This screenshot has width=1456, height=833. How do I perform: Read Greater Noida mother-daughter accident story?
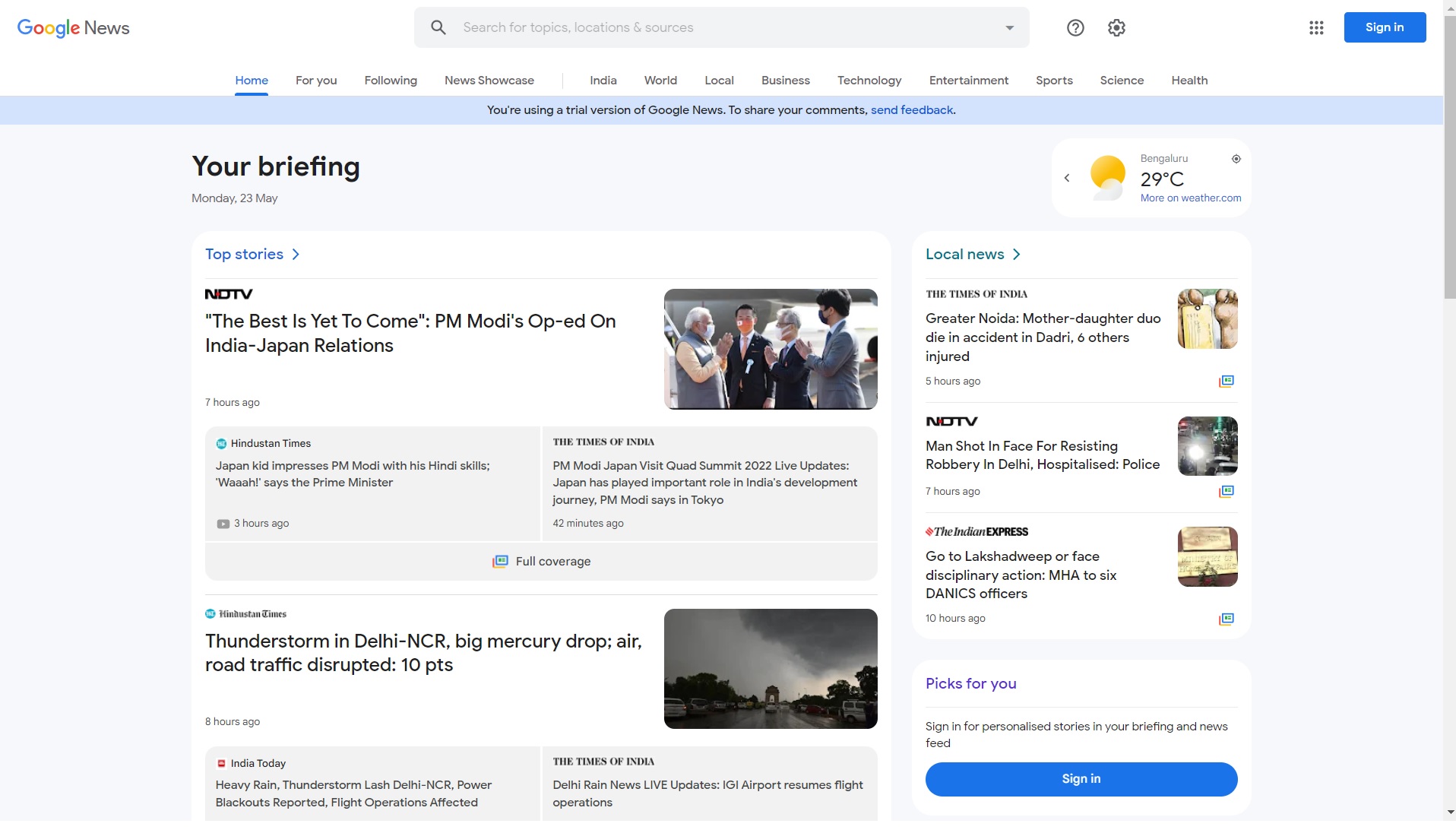tap(1043, 337)
